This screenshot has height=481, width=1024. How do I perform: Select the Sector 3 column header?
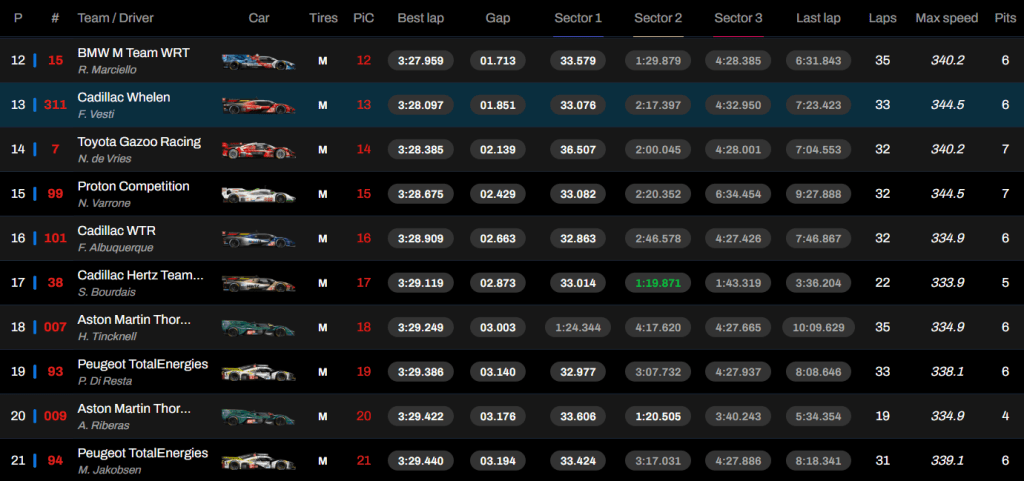[x=738, y=18]
